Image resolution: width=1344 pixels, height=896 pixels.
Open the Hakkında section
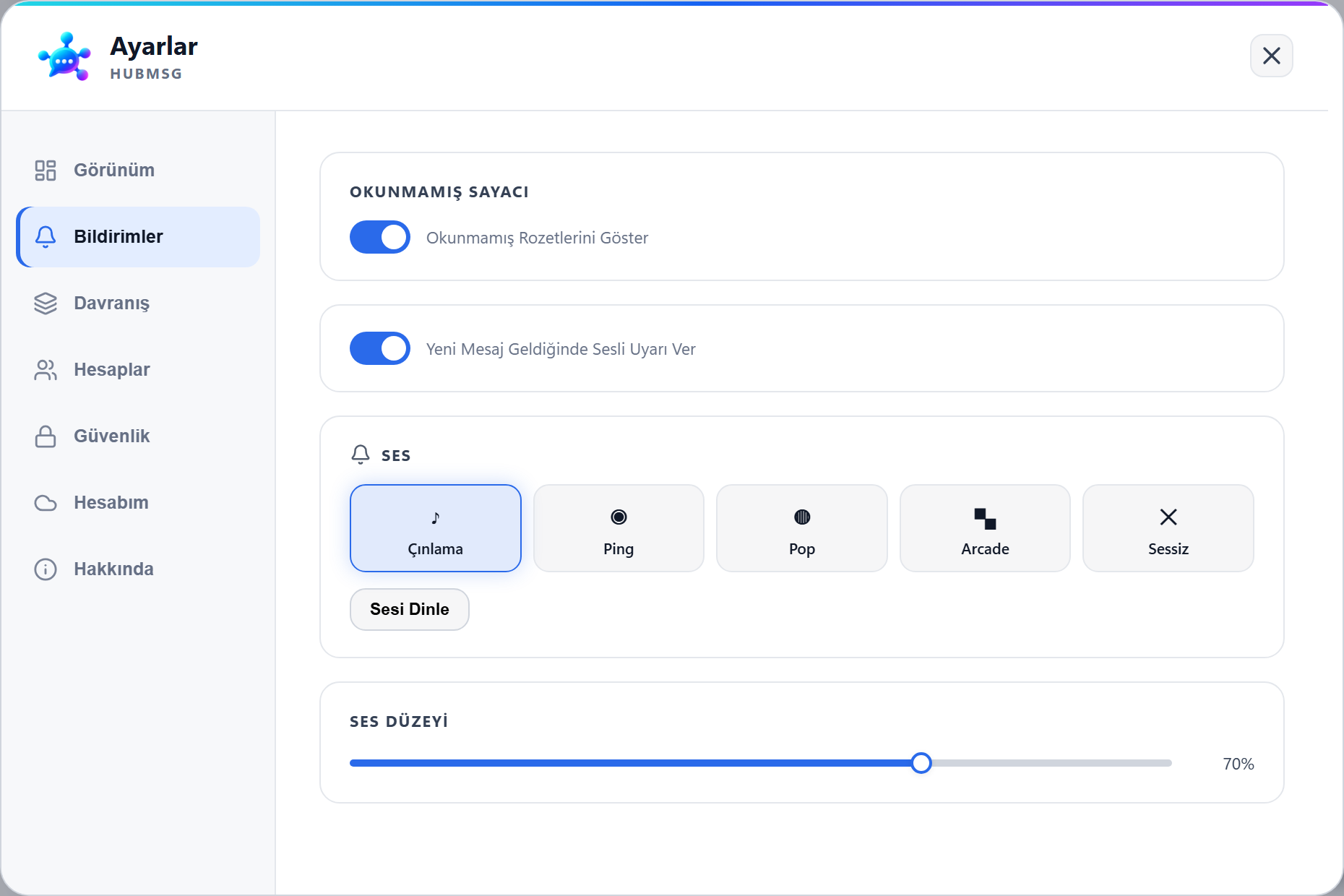(x=138, y=569)
